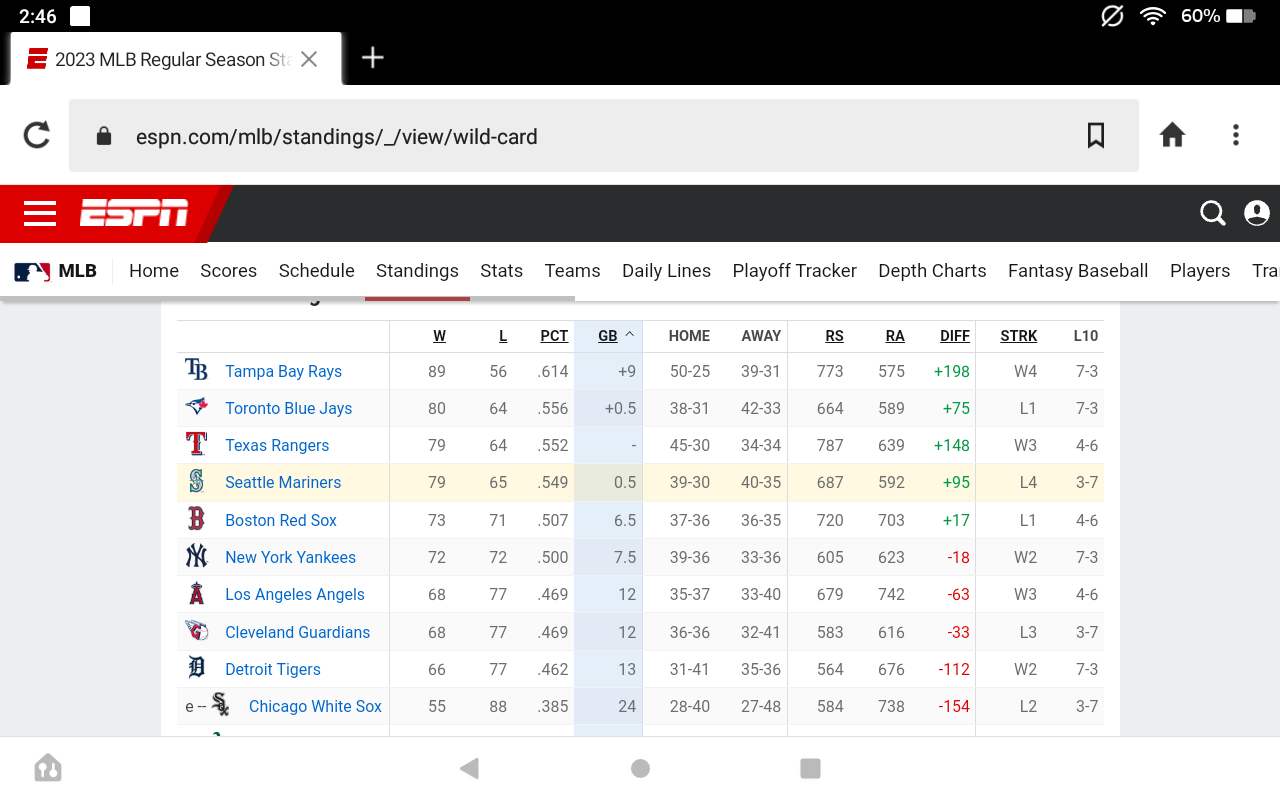Open ESPN search magnifier
This screenshot has height=800, width=1280.
click(1212, 213)
